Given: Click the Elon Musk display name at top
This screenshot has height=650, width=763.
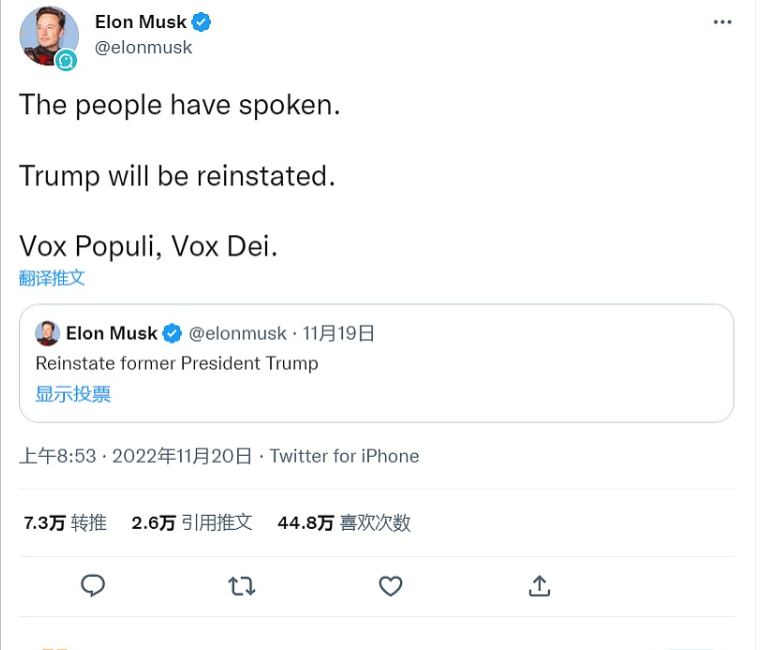Looking at the screenshot, I should (141, 22).
